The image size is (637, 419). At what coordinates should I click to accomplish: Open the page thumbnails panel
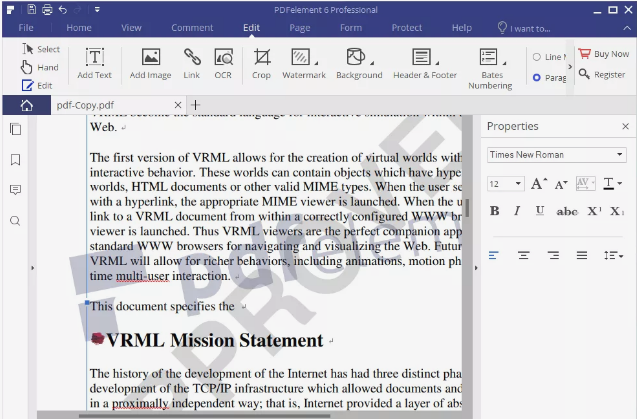tap(15, 129)
